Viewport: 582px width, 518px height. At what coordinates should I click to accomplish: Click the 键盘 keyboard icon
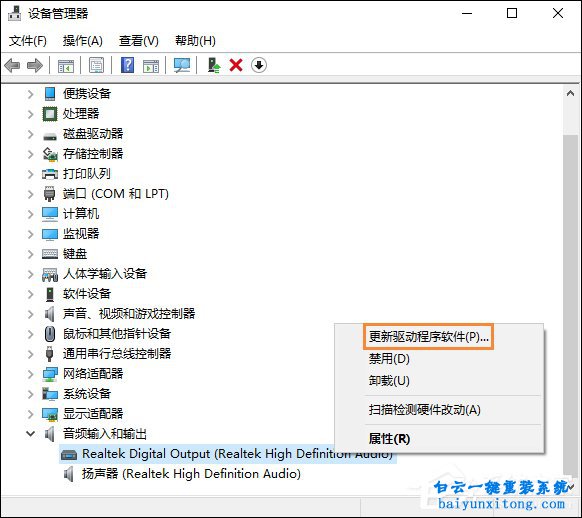50,254
